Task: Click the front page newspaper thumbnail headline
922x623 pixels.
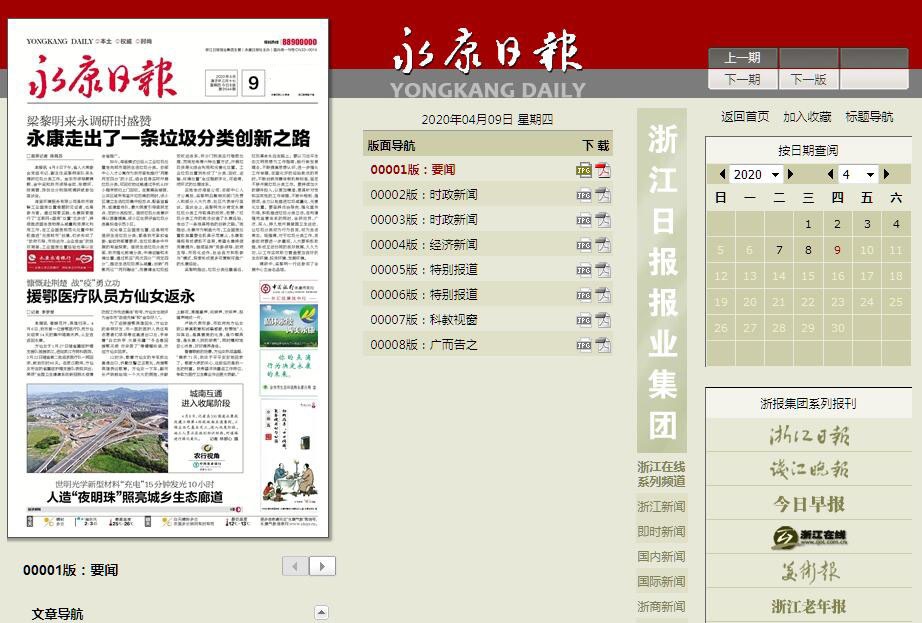Action: coord(168,138)
